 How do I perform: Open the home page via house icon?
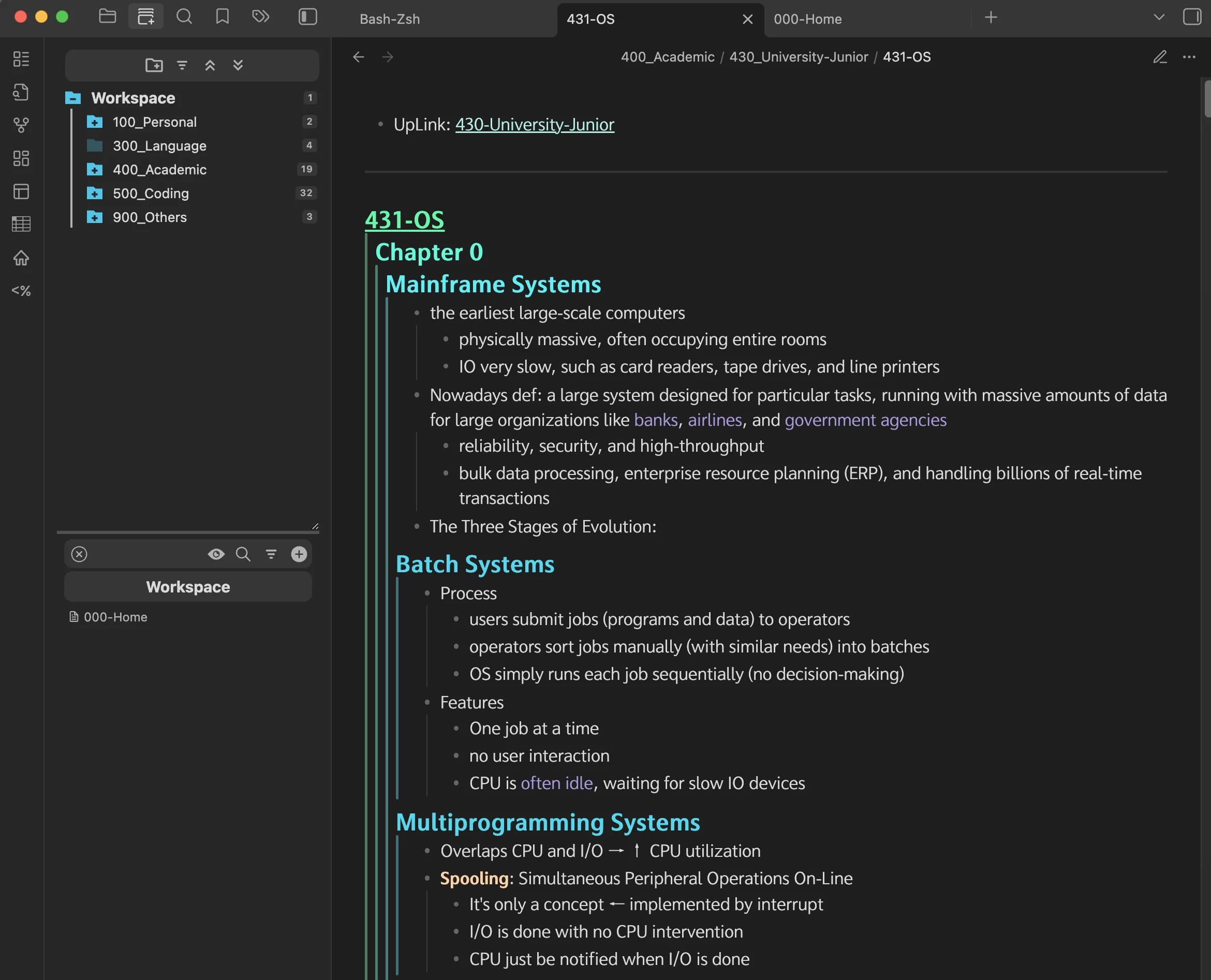tap(21, 258)
